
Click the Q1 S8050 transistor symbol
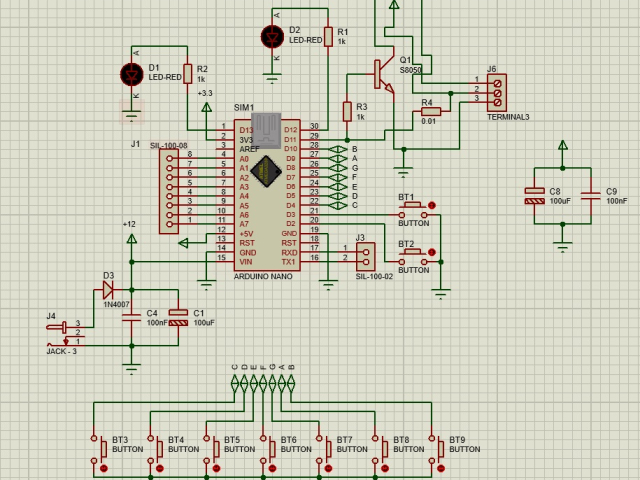click(384, 75)
